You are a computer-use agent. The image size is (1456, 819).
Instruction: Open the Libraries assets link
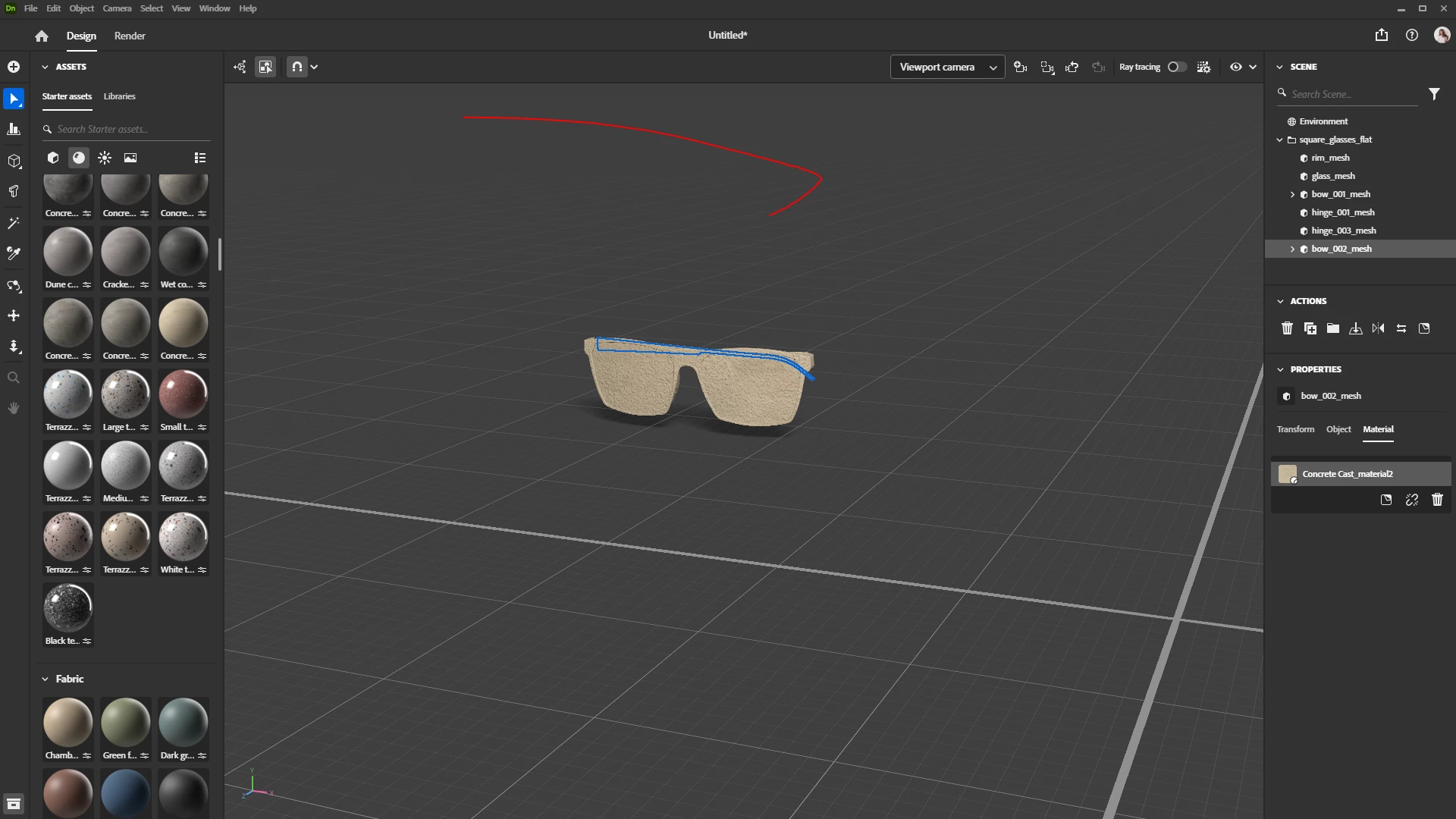pyautogui.click(x=119, y=96)
